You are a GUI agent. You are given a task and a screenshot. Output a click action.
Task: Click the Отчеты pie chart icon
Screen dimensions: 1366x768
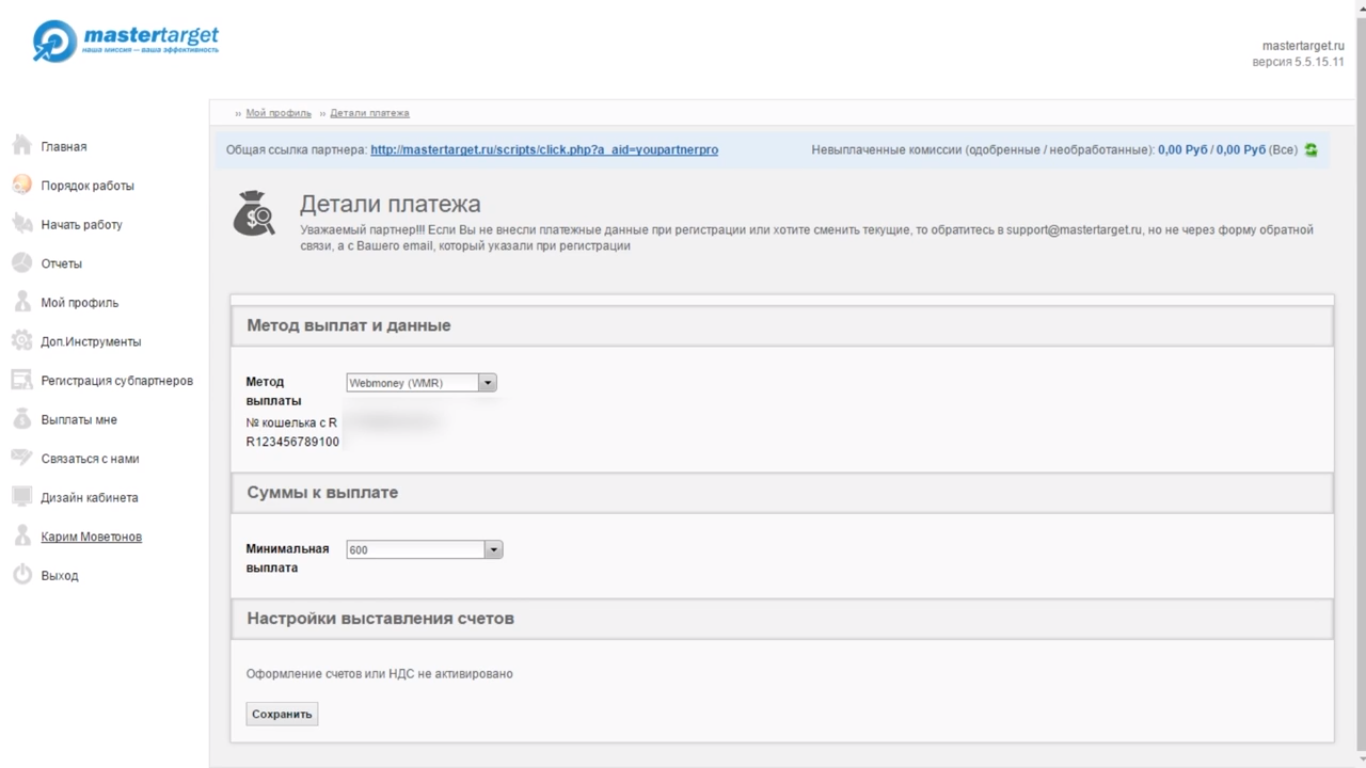coord(22,263)
